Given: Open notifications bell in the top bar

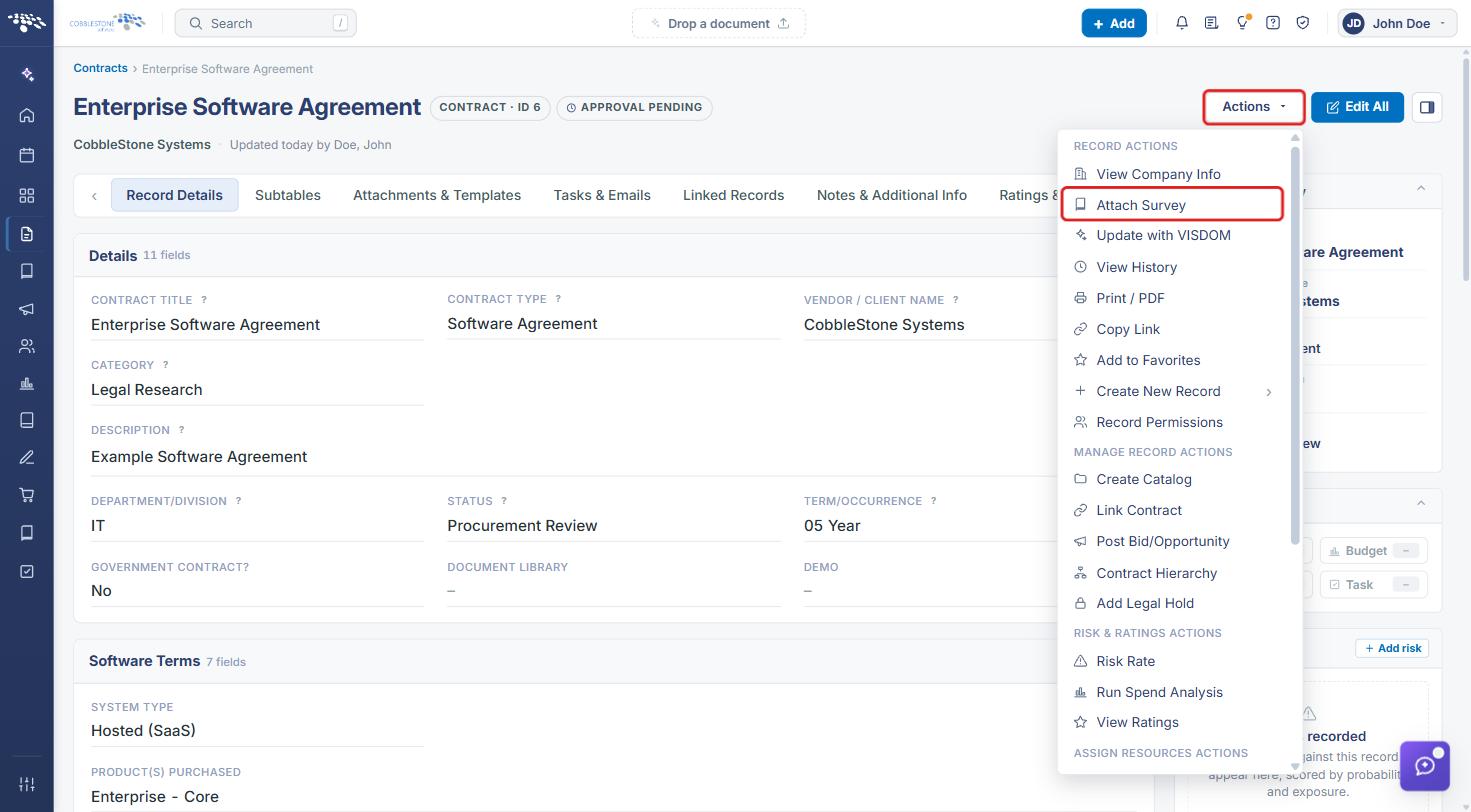Looking at the screenshot, I should tap(1182, 23).
